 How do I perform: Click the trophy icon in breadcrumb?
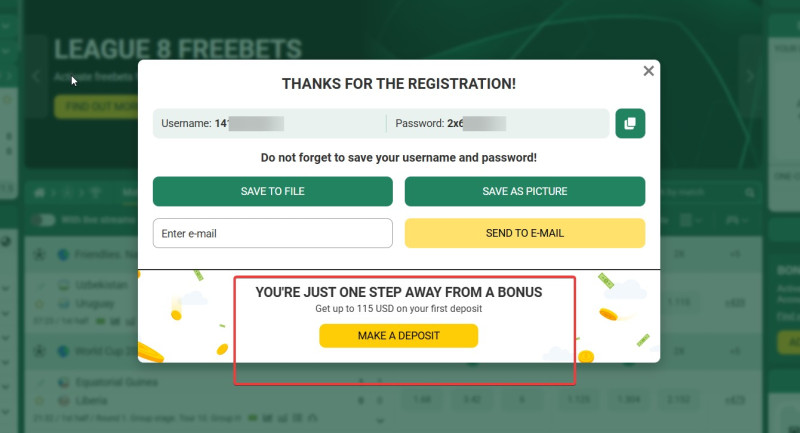tap(96, 191)
